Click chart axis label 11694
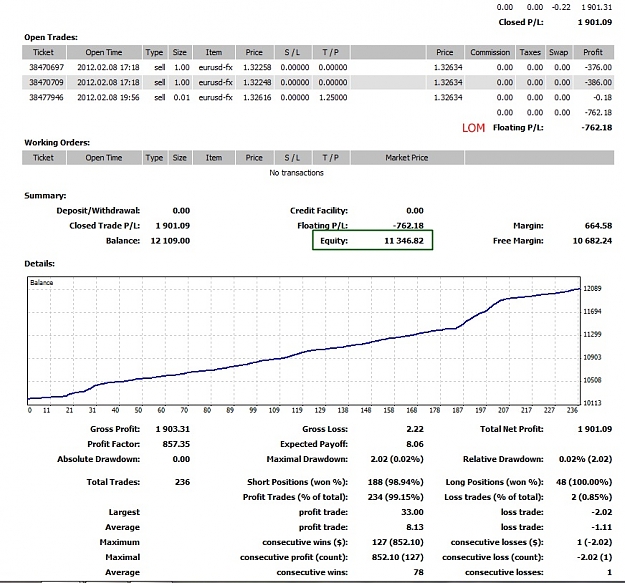Viewport: 625px width, 583px height. (x=592, y=312)
